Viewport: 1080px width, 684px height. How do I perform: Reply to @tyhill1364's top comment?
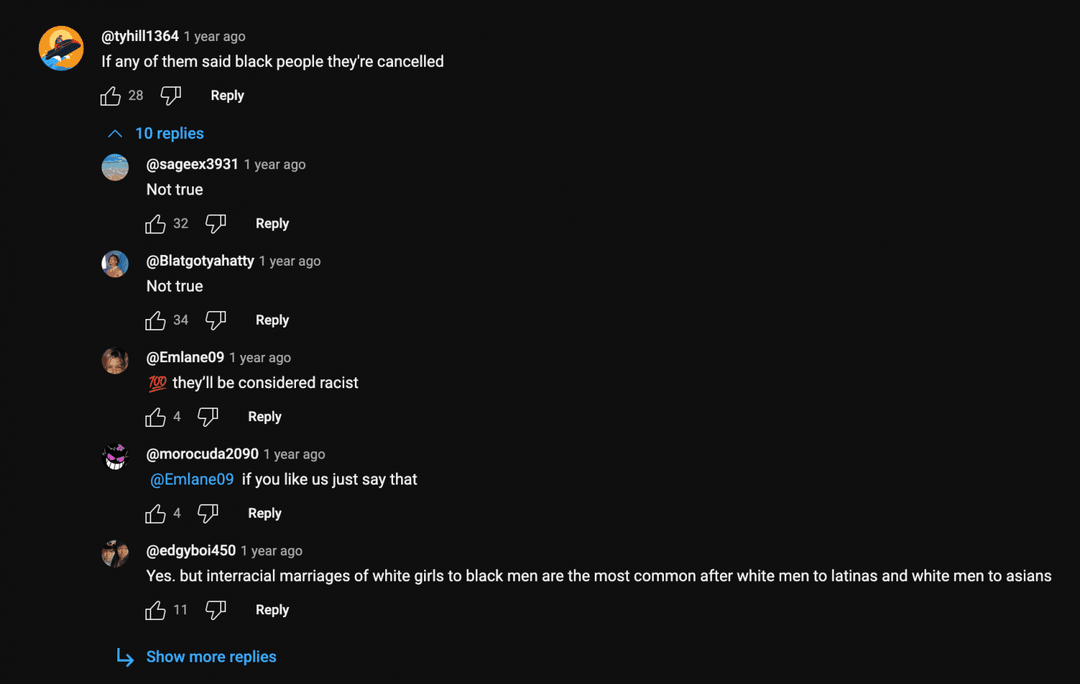[x=227, y=95]
